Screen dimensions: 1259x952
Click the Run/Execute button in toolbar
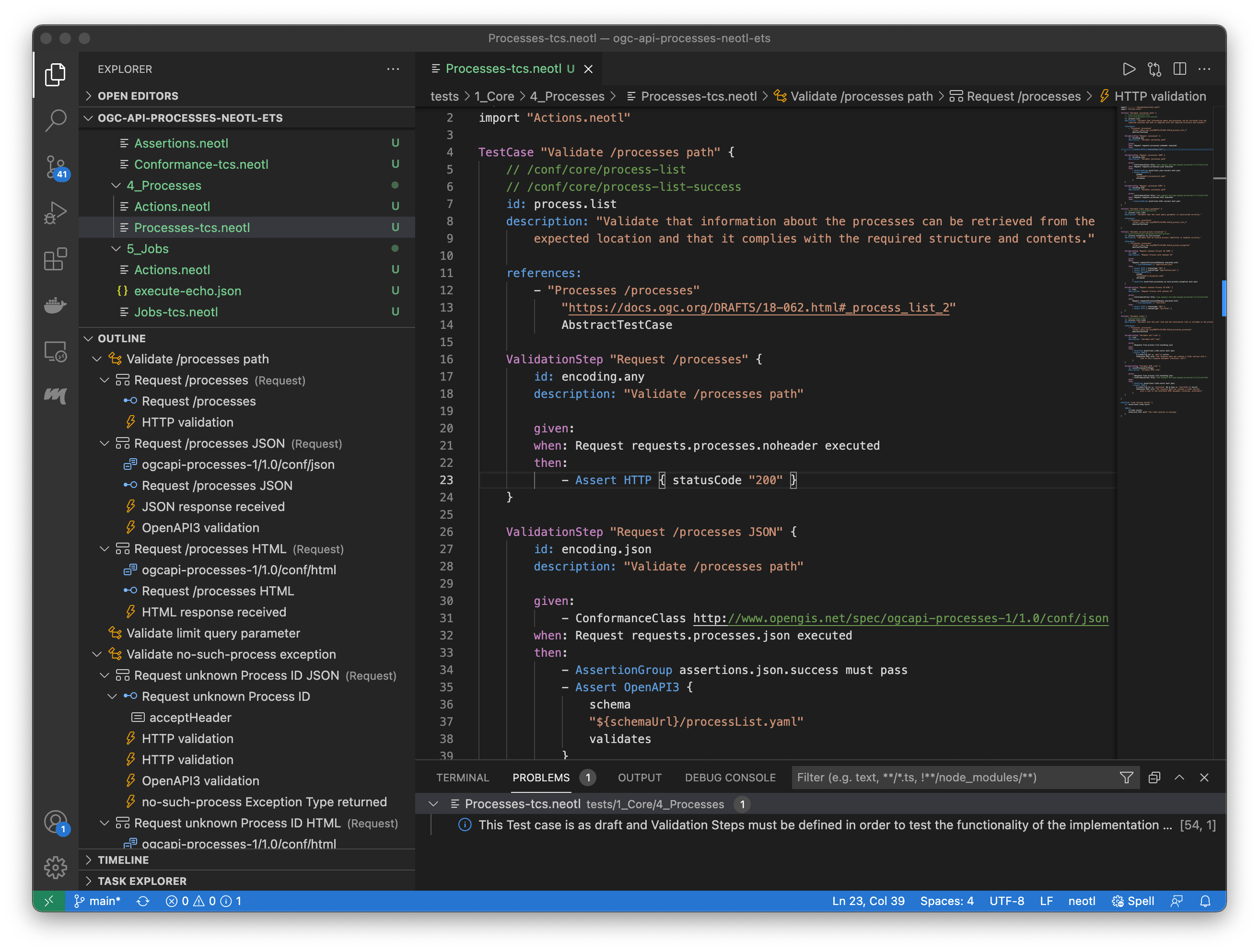pyautogui.click(x=1128, y=68)
